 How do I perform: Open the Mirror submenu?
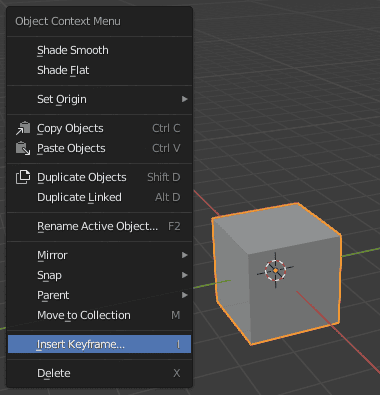[99, 255]
